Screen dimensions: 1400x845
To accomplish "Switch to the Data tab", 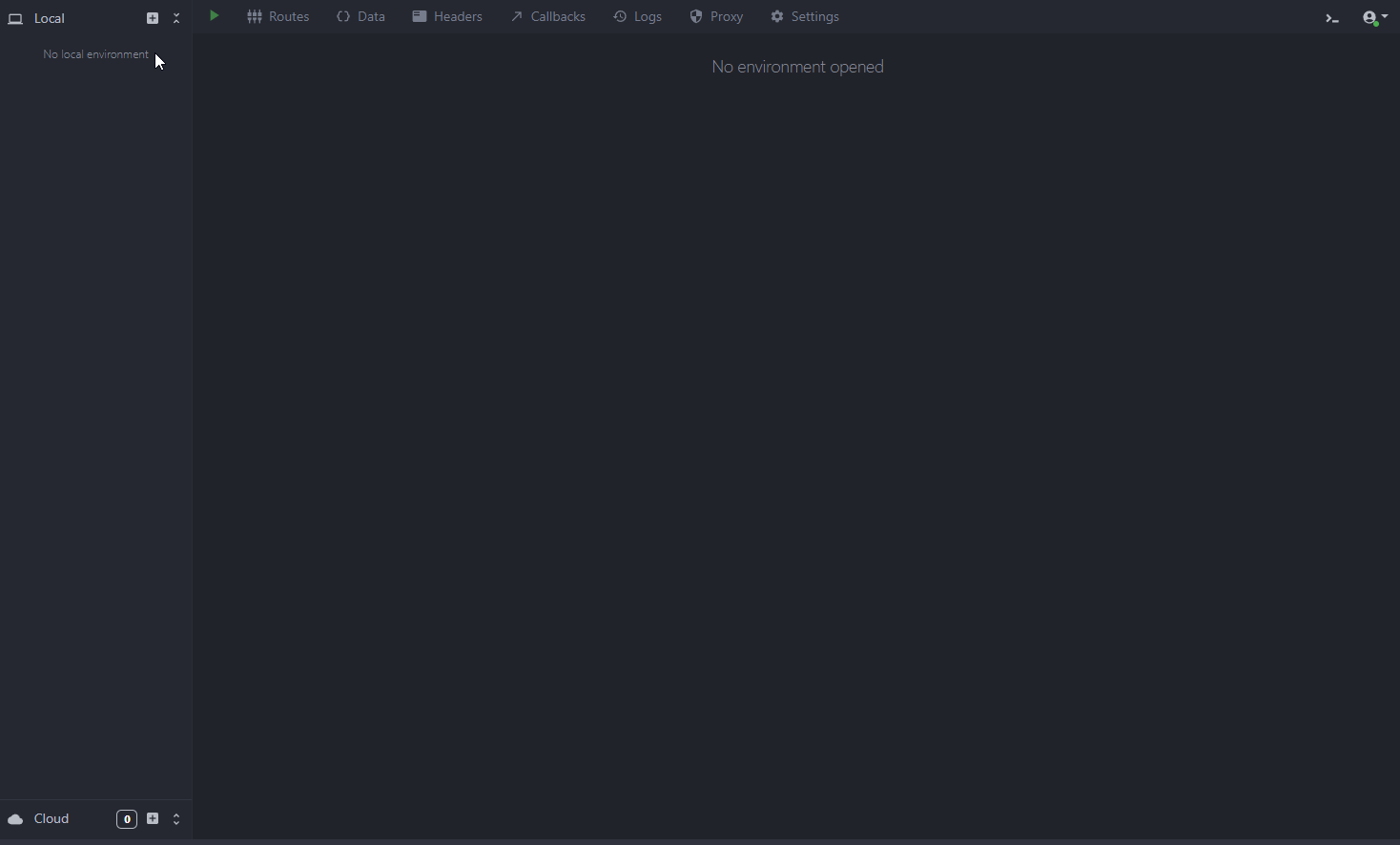I will [x=361, y=17].
